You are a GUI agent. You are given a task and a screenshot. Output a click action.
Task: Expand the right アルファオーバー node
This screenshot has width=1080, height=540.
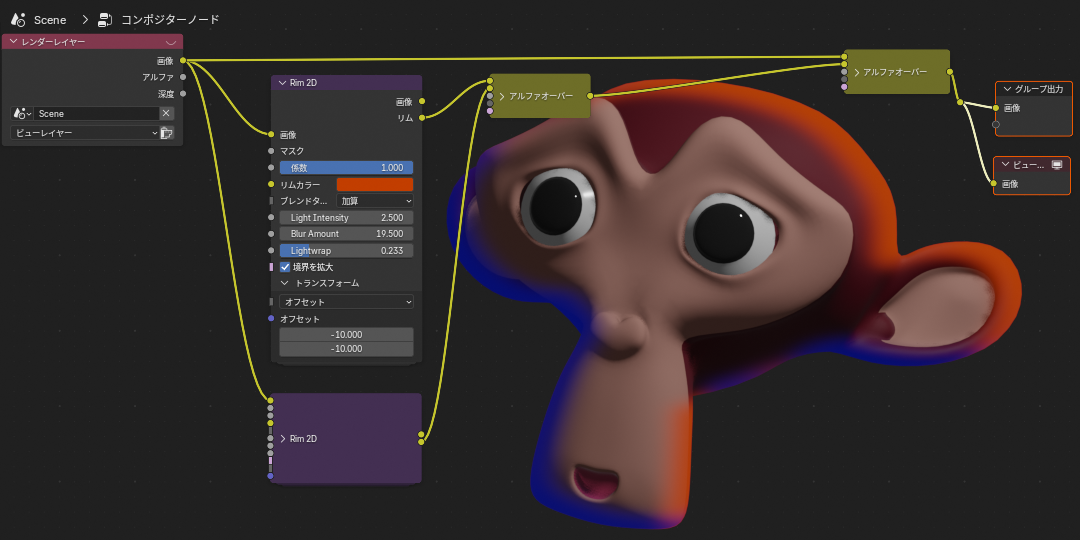click(857, 72)
